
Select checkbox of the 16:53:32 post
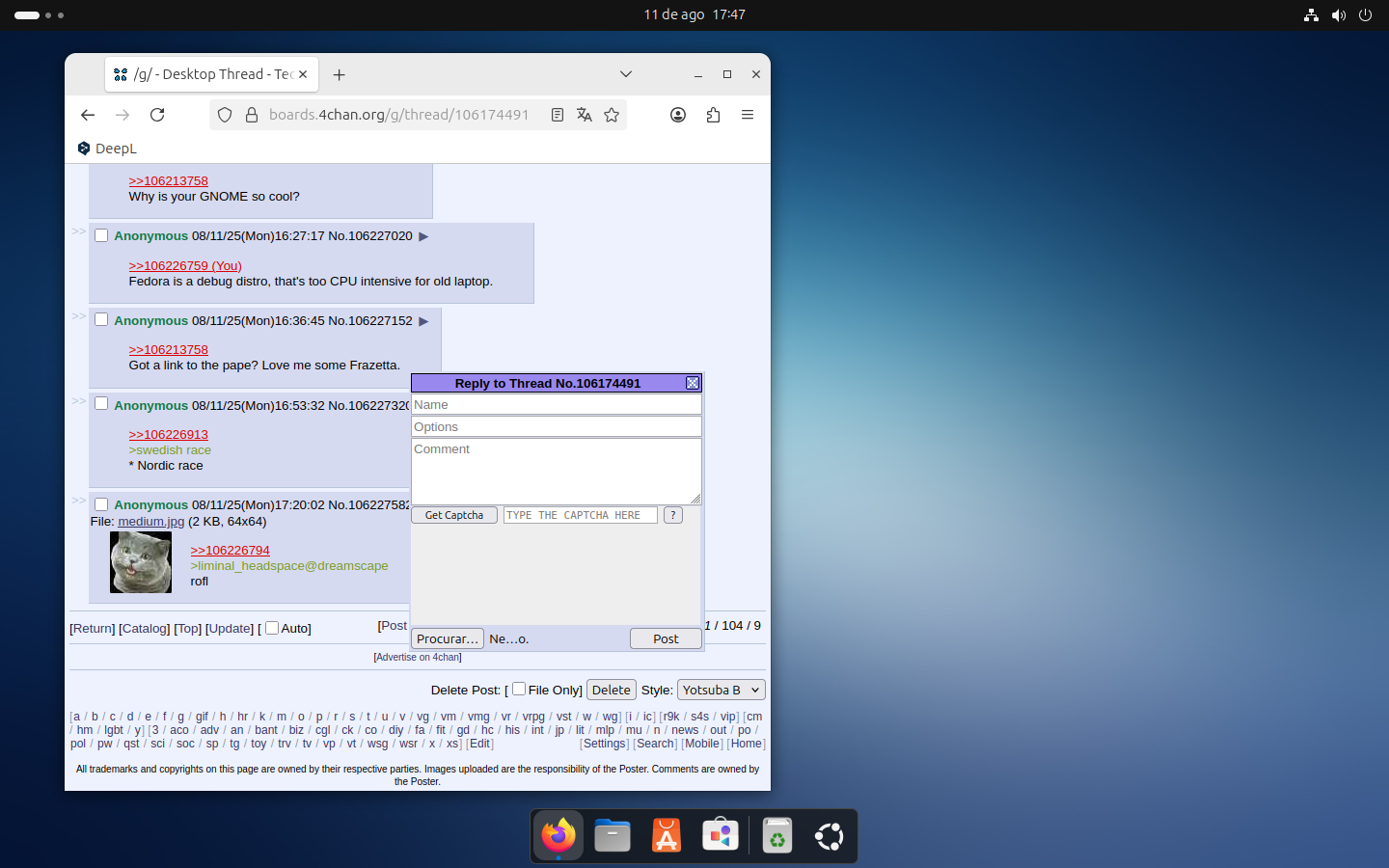[x=101, y=404]
